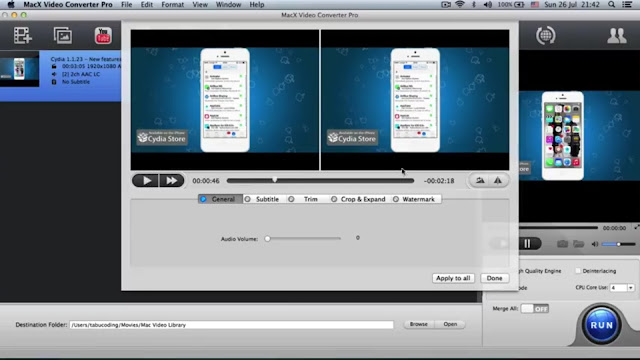
Task: Open the Window menu
Action: coord(228,4)
